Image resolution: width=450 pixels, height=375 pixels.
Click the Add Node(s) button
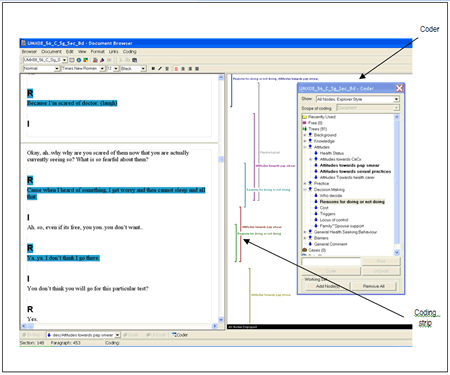coord(327,286)
